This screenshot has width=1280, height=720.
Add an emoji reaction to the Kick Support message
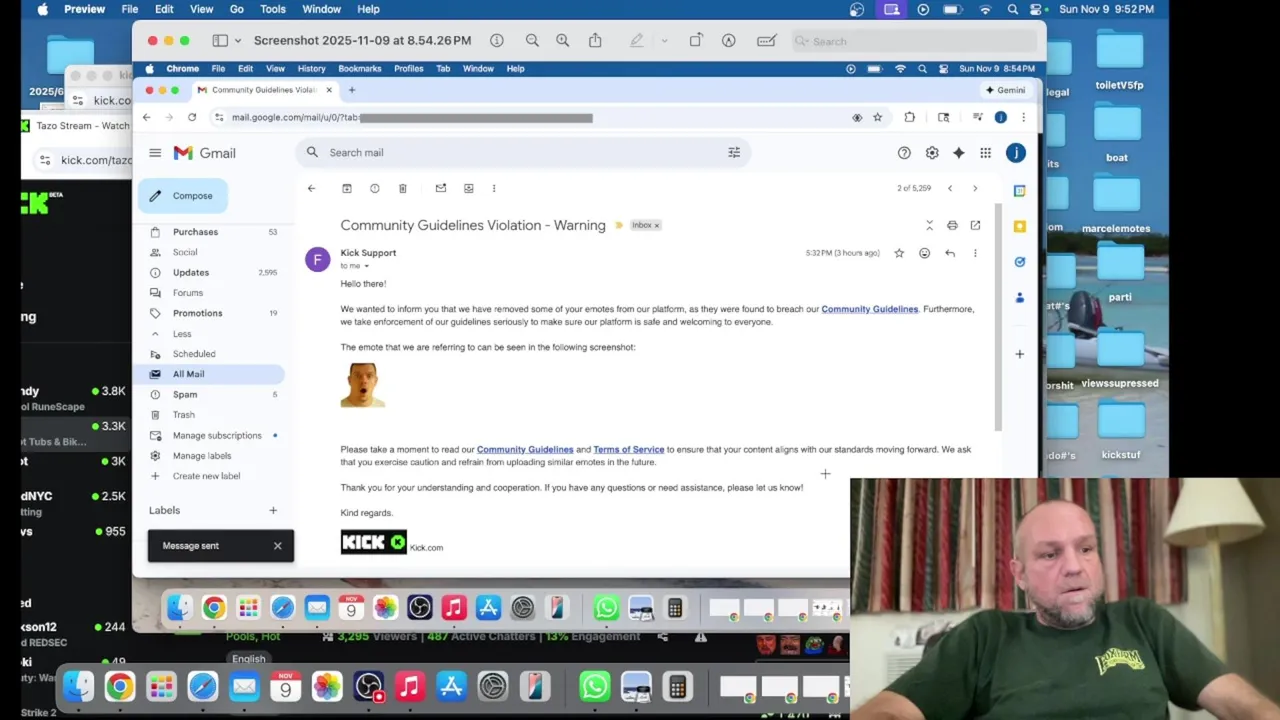coord(924,253)
